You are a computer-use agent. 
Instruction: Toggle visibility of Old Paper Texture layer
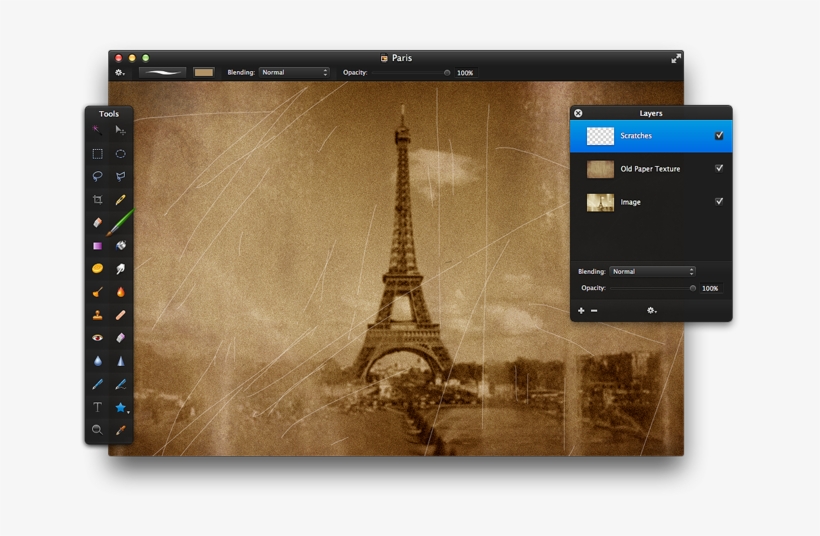[719, 168]
